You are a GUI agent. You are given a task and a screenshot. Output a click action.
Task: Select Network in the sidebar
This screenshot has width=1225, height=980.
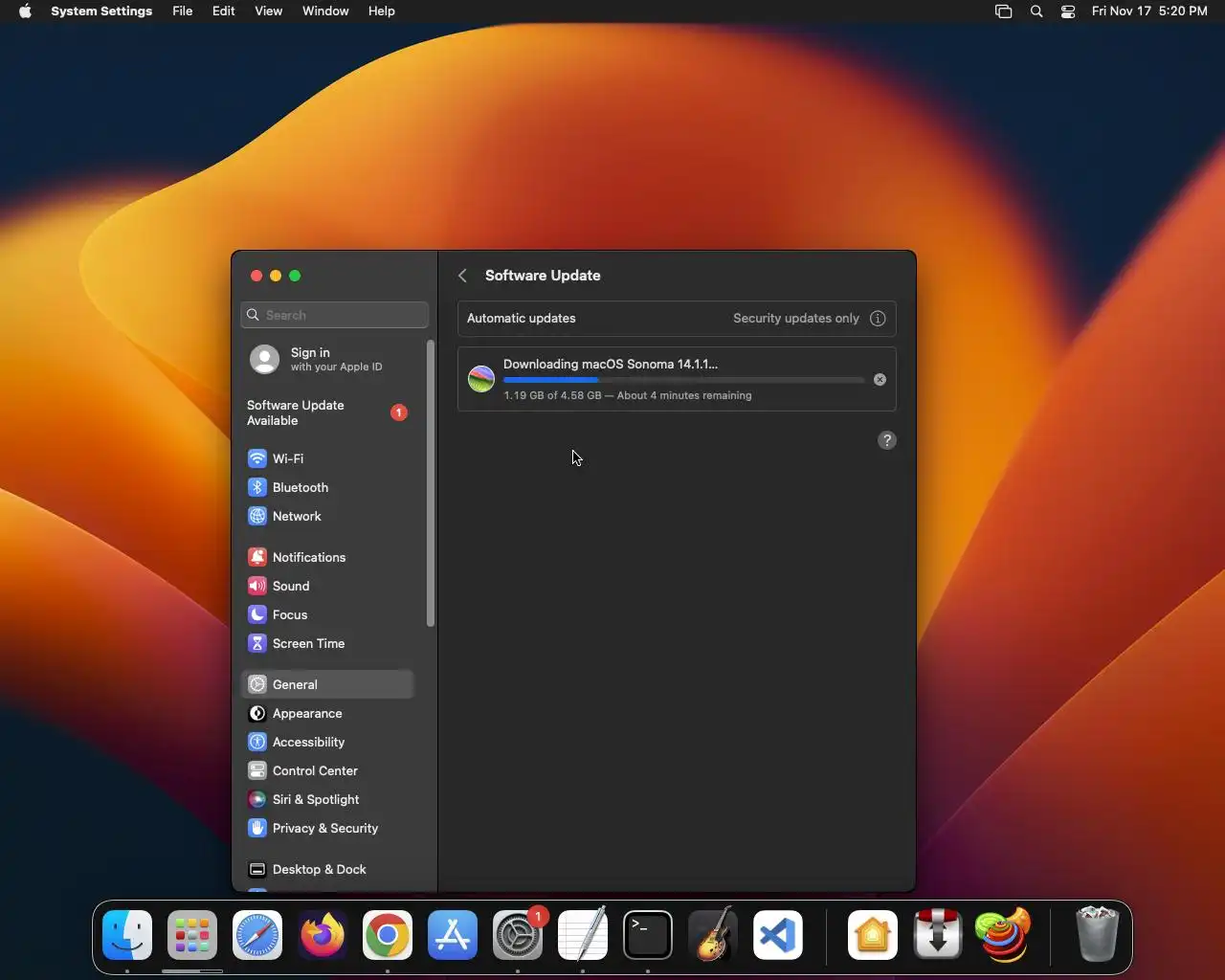pos(326,516)
